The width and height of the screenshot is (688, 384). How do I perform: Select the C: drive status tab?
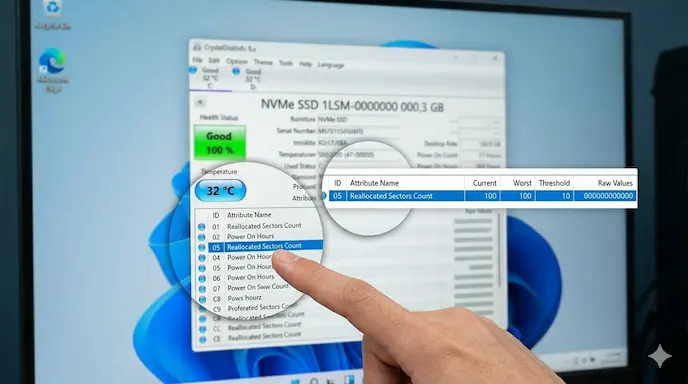pyautogui.click(x=210, y=78)
